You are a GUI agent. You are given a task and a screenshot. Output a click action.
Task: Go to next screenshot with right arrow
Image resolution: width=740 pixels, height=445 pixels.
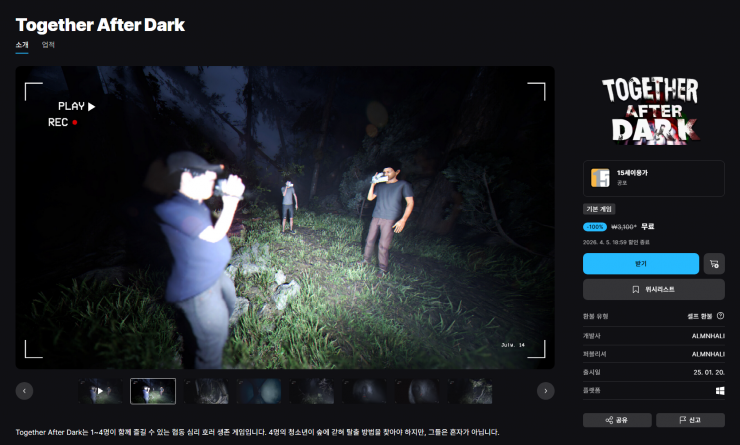545,391
